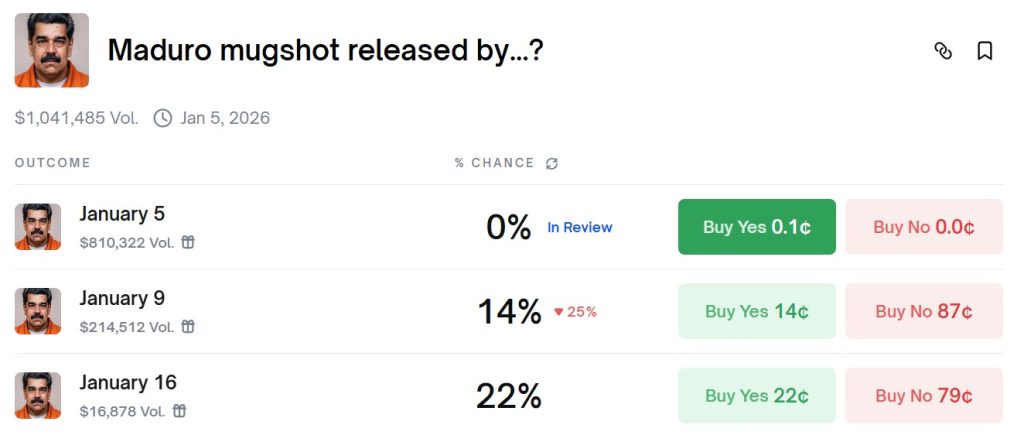Click the refresh icon beside % CHANCE
Image resolution: width=1024 pixels, height=442 pixels.
click(552, 163)
